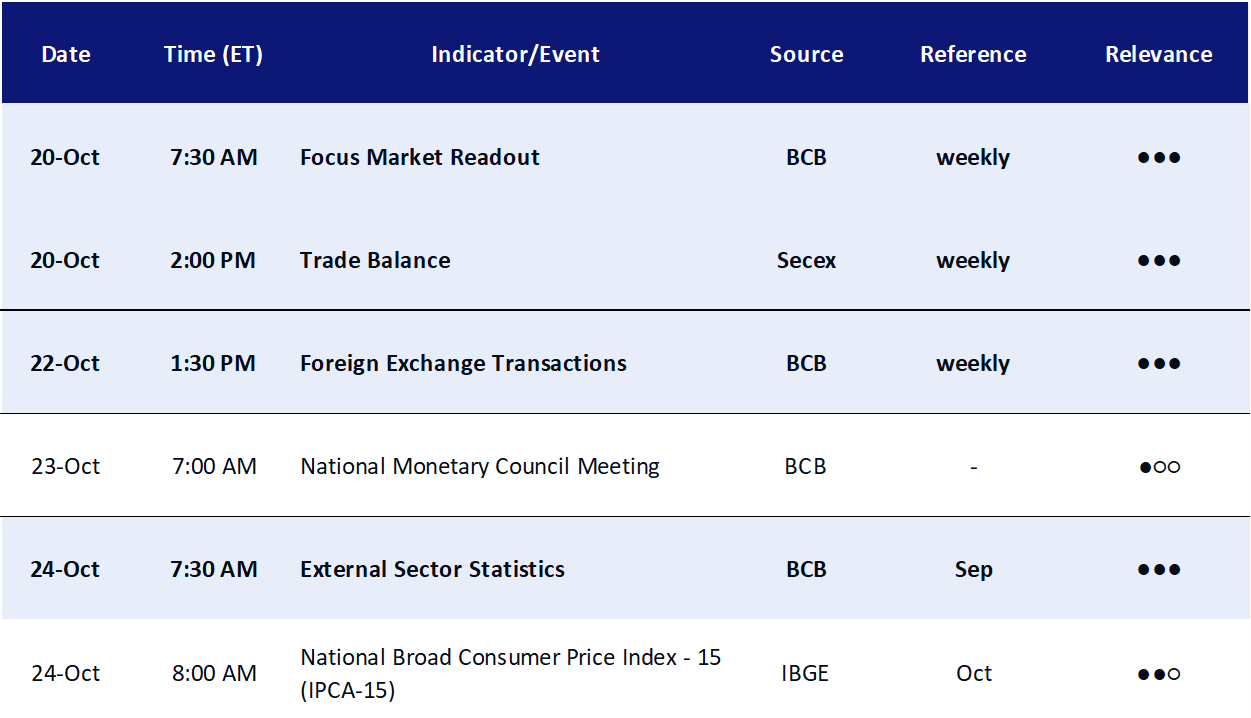Click relevance dots for External Sector Statistics

(1159, 570)
